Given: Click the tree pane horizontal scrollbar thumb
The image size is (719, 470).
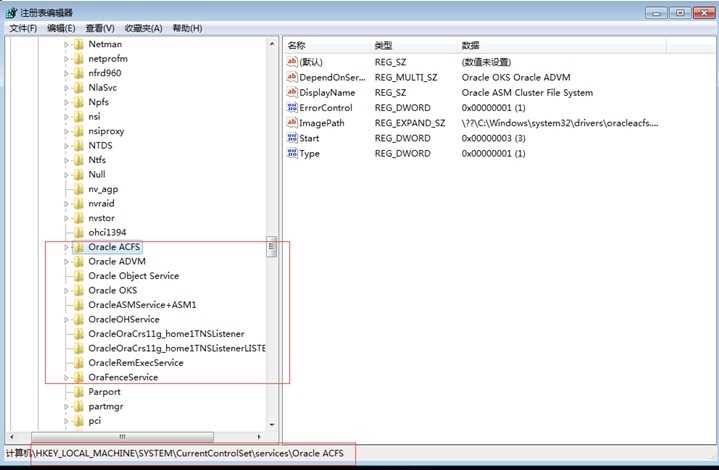Looking at the screenshot, I should [x=122, y=437].
